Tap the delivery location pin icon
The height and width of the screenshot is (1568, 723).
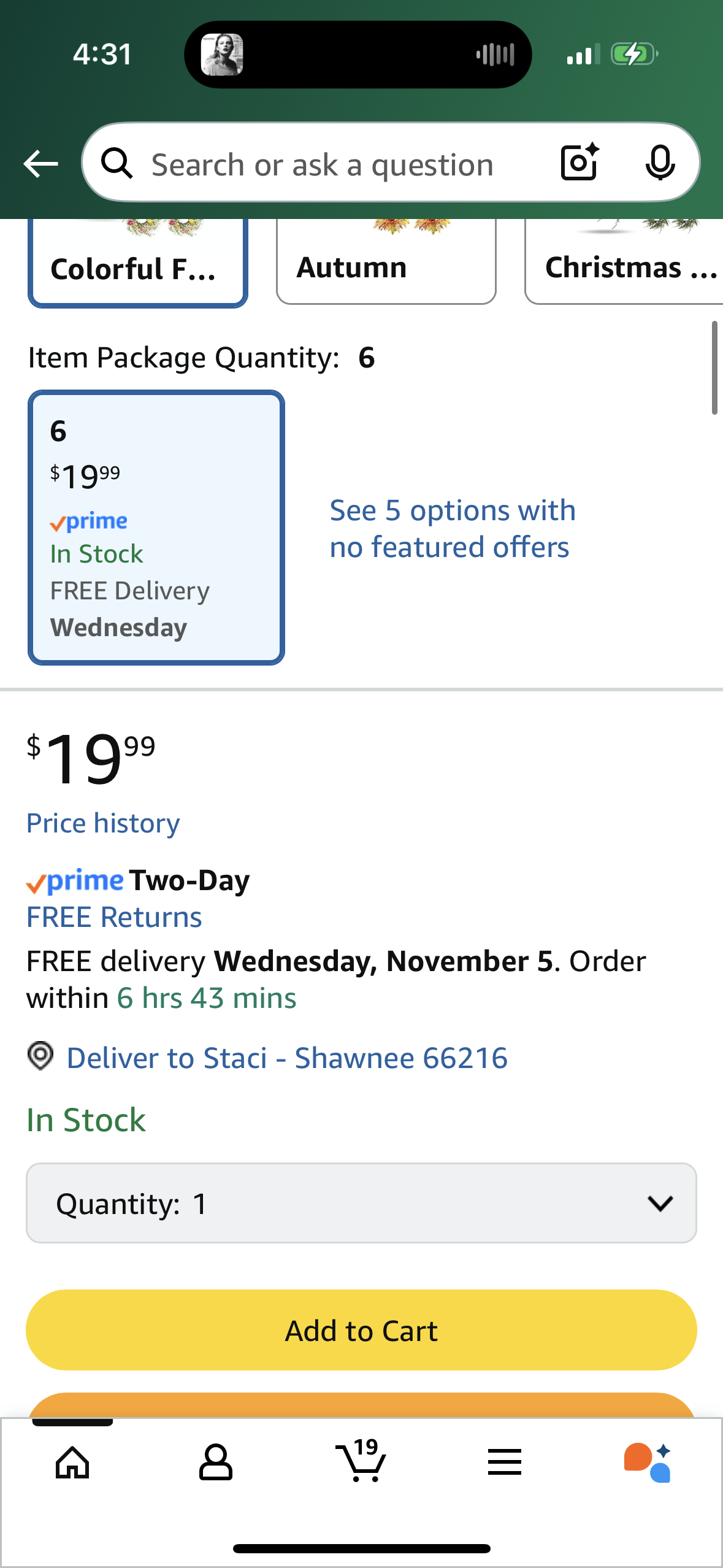(40, 1056)
